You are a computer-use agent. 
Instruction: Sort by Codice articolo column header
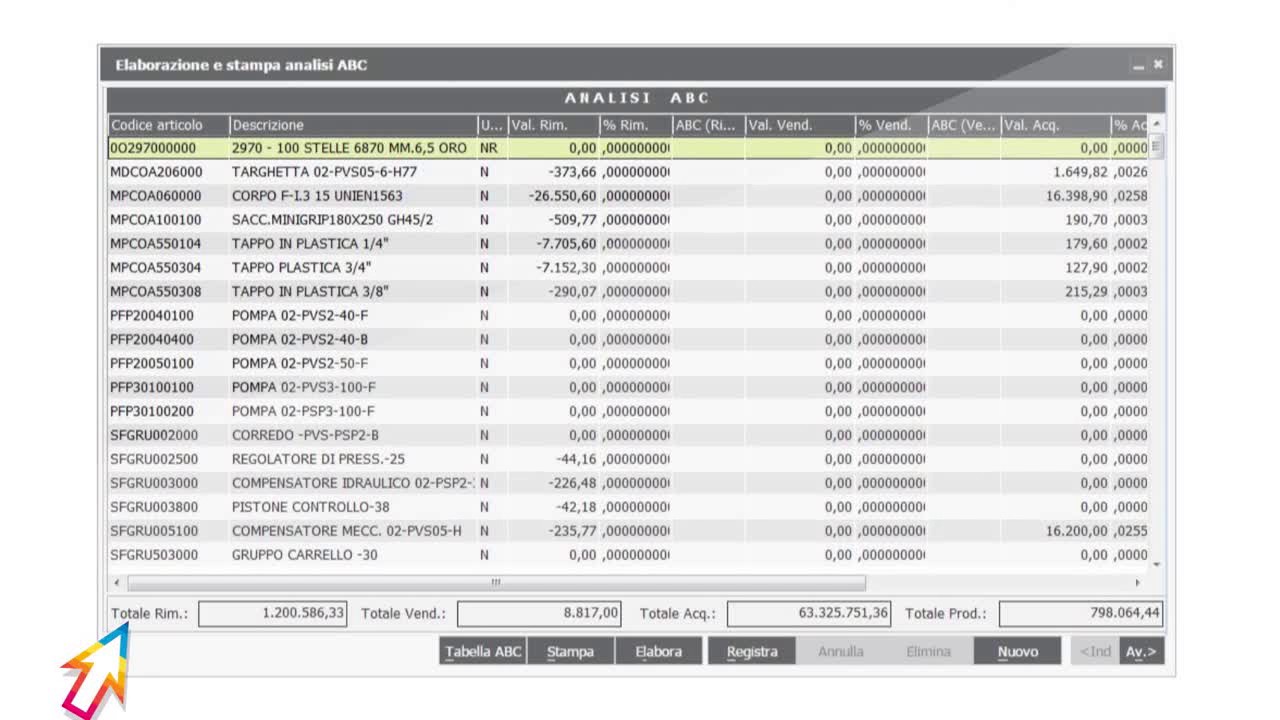click(x=168, y=125)
